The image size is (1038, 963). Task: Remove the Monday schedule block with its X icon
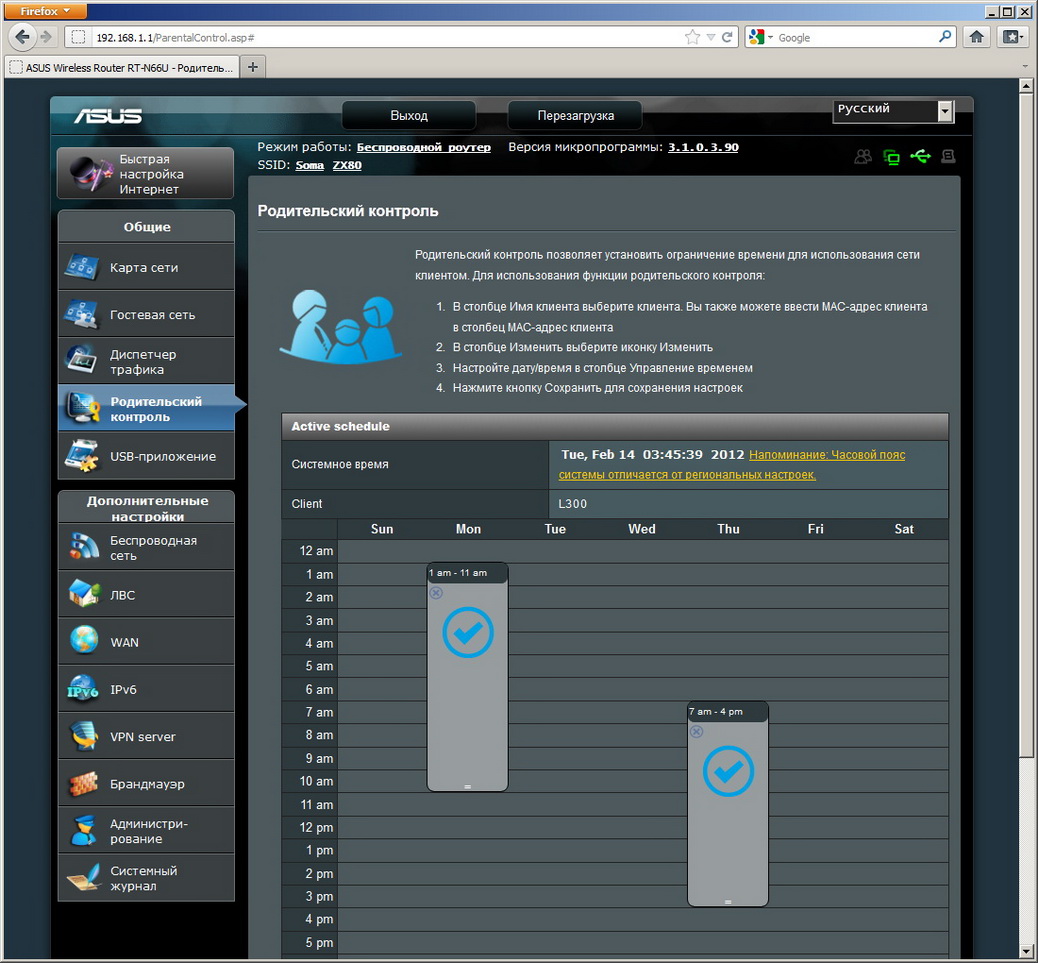(x=436, y=593)
